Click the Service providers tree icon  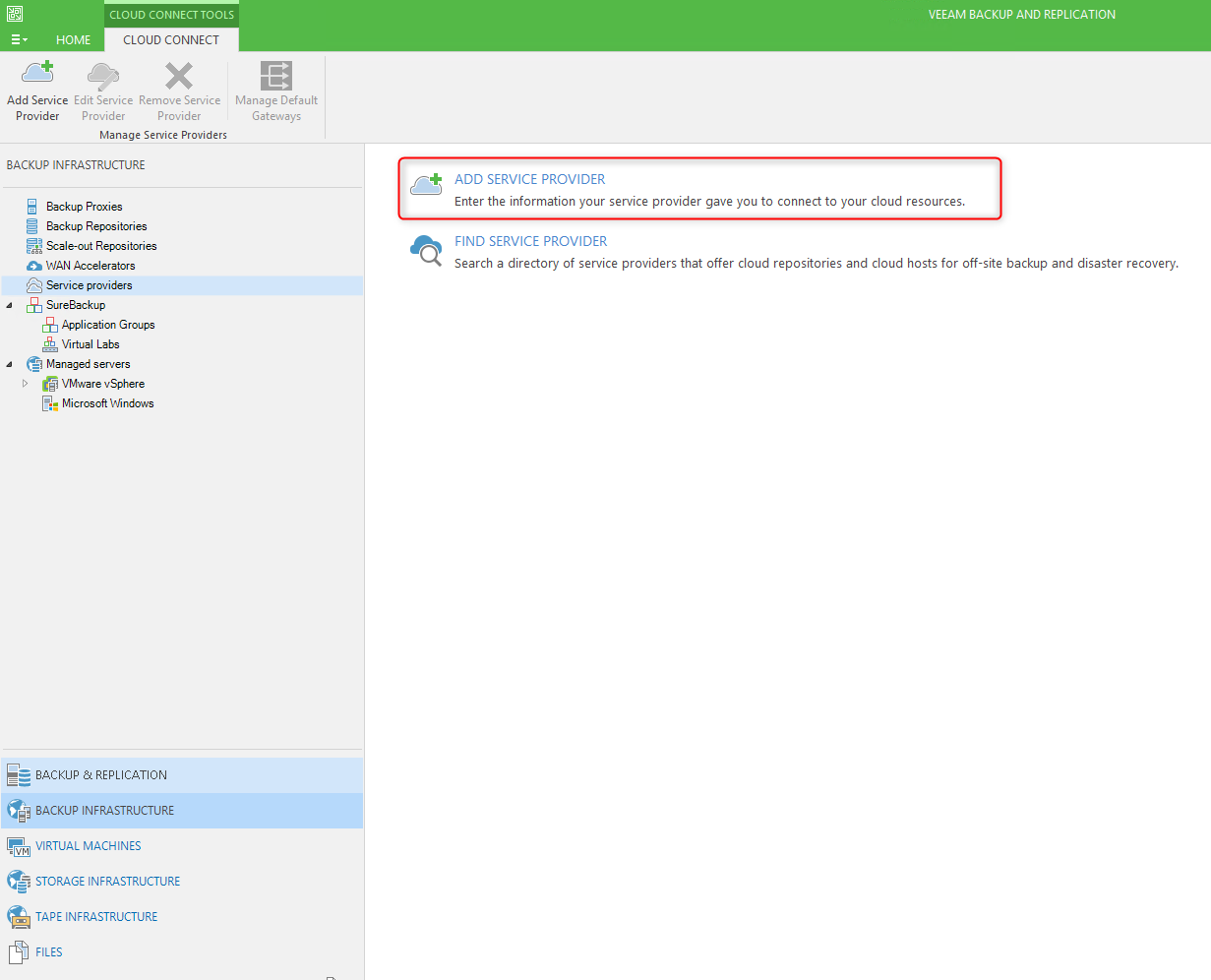click(34, 285)
